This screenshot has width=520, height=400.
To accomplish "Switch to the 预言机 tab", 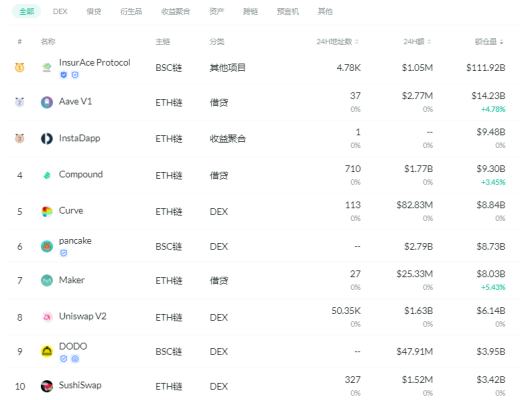I will click(288, 12).
